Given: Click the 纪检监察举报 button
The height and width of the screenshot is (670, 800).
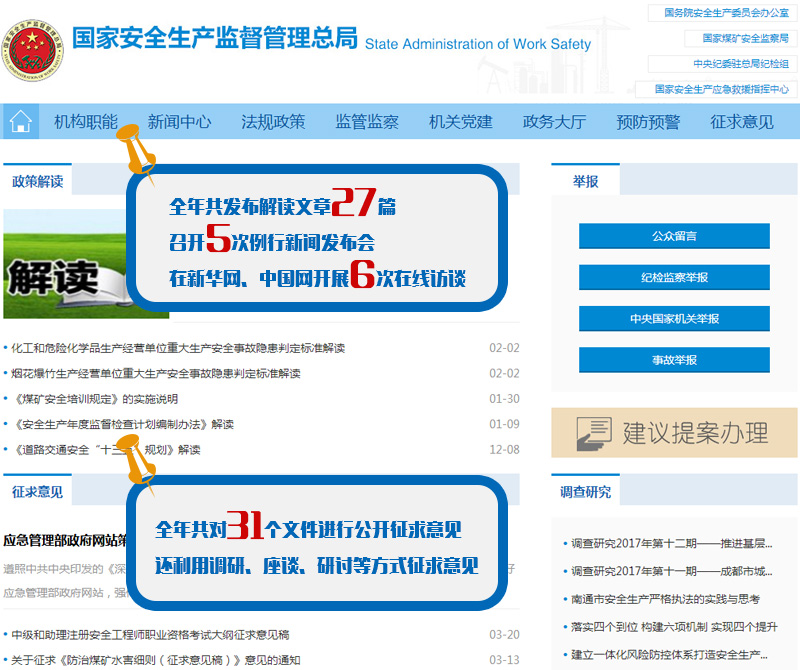Looking at the screenshot, I should click(674, 277).
